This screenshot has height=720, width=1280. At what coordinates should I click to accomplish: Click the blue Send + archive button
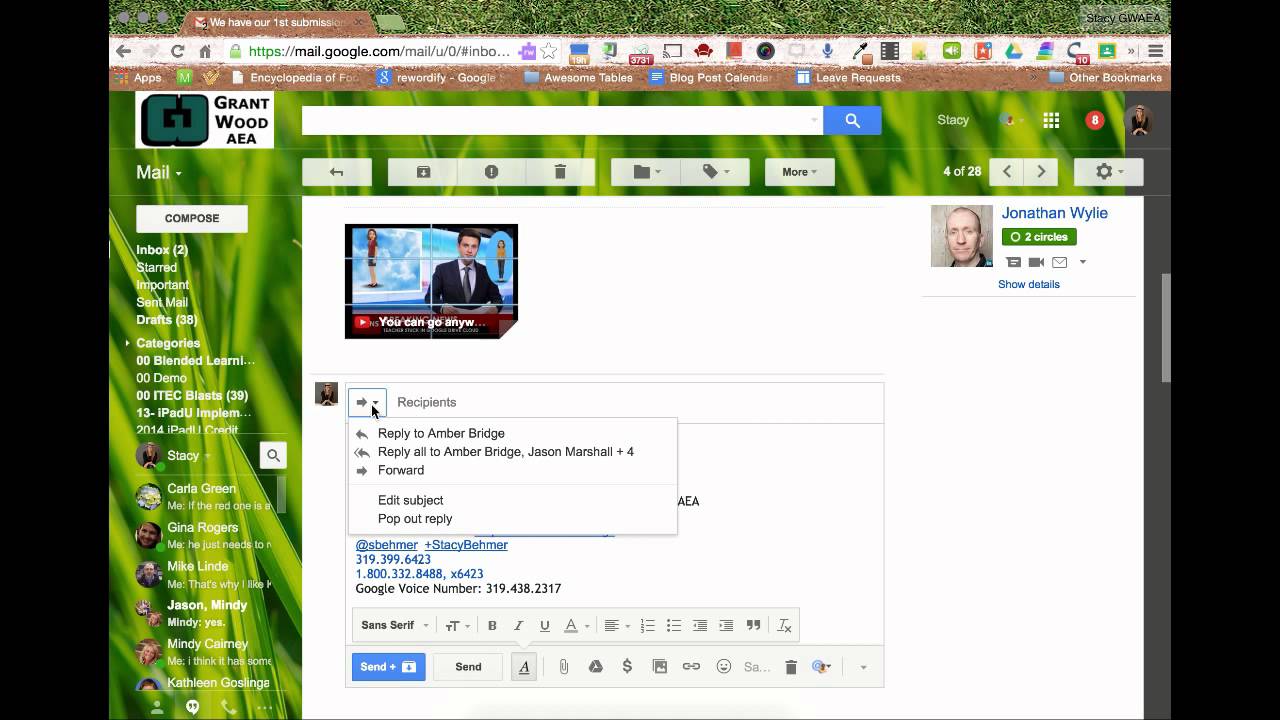click(388, 667)
